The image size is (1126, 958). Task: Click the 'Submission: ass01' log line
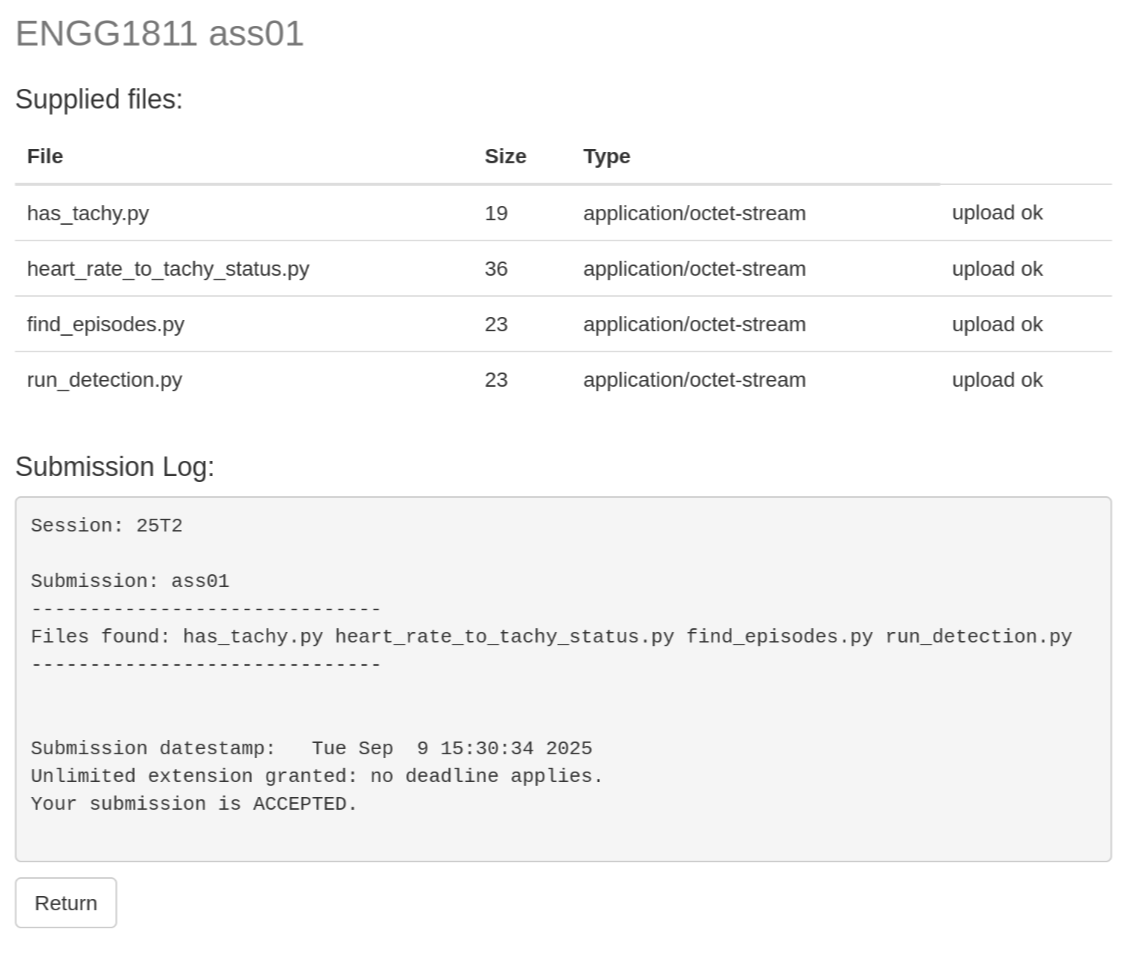coord(130,581)
